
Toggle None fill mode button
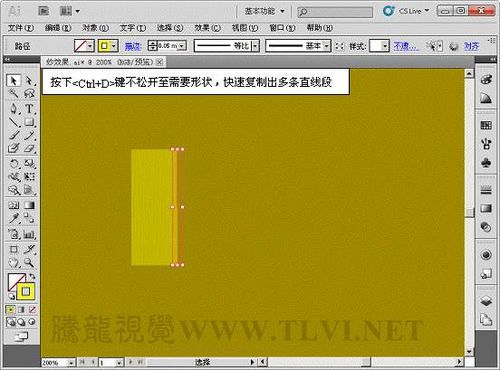[x=32, y=310]
